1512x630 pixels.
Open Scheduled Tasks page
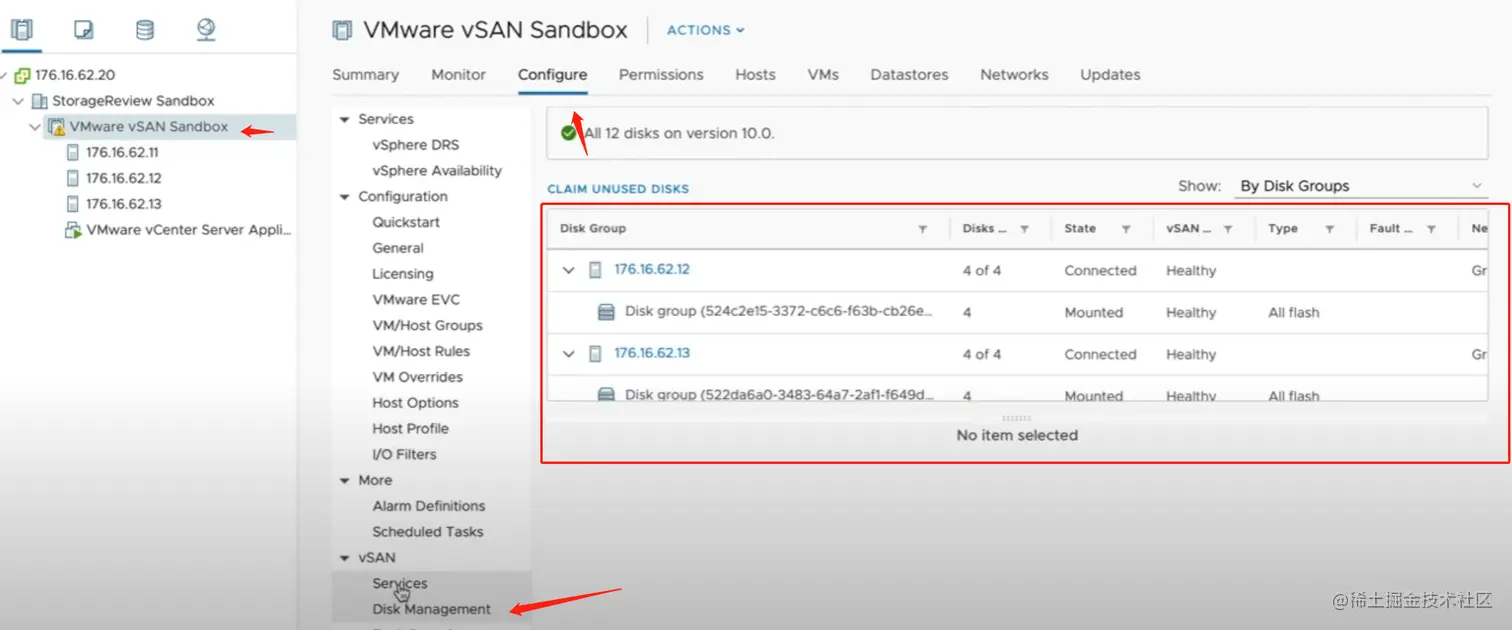point(428,532)
